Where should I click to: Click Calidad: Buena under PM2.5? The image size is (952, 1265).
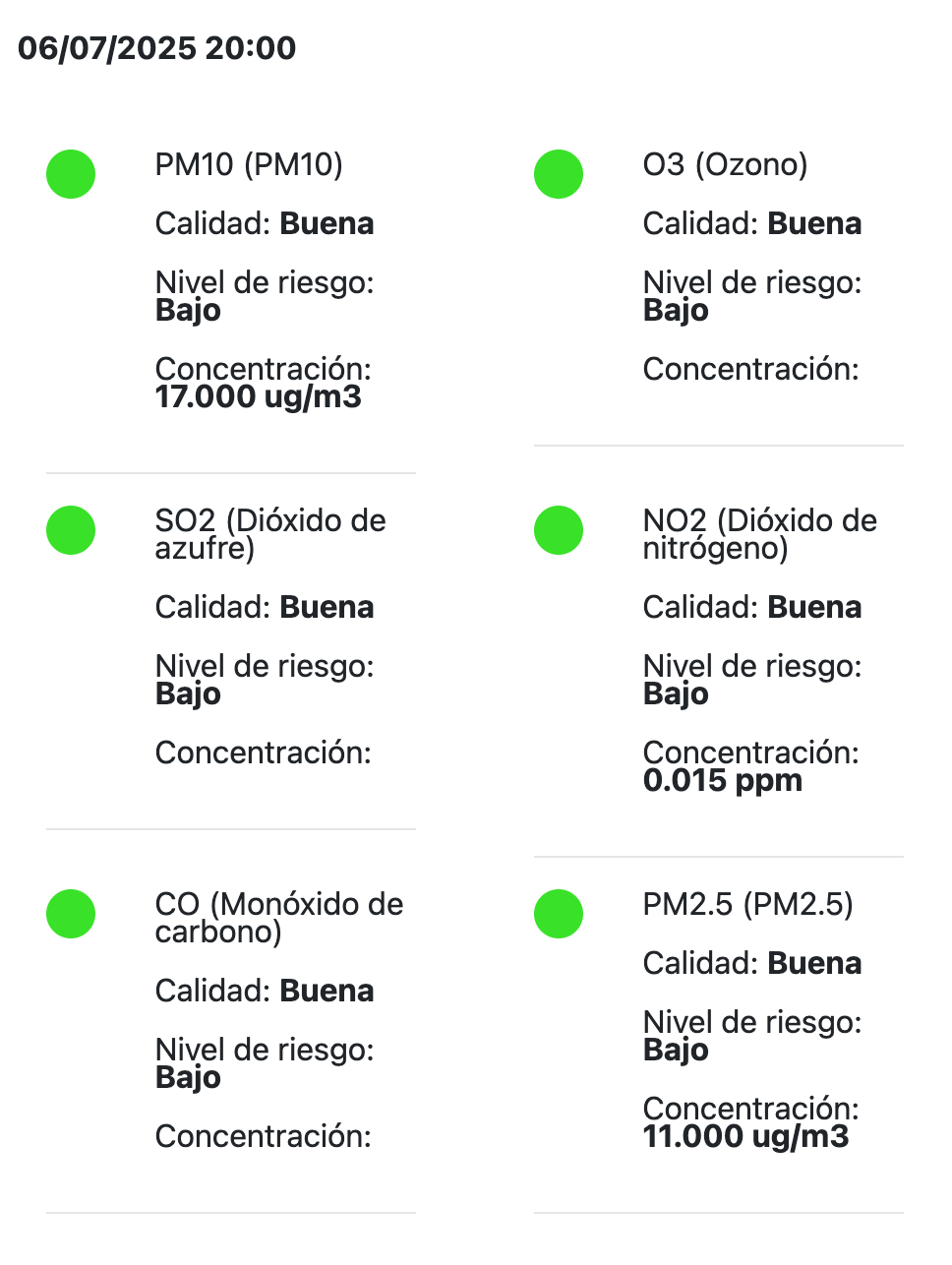751,963
